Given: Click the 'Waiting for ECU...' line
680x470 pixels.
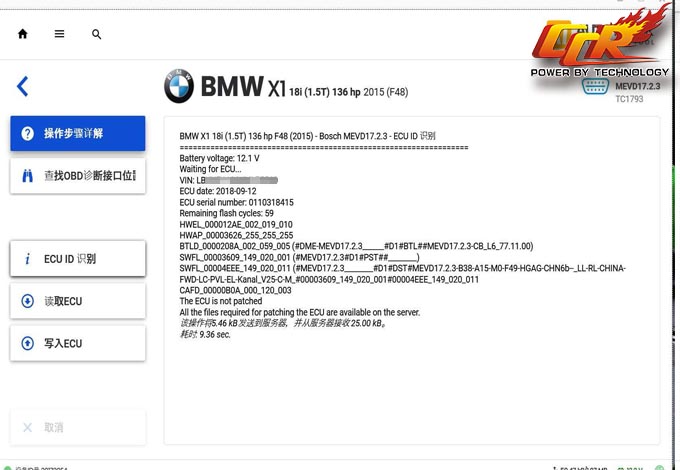Looking at the screenshot, I should pyautogui.click(x=210, y=169).
